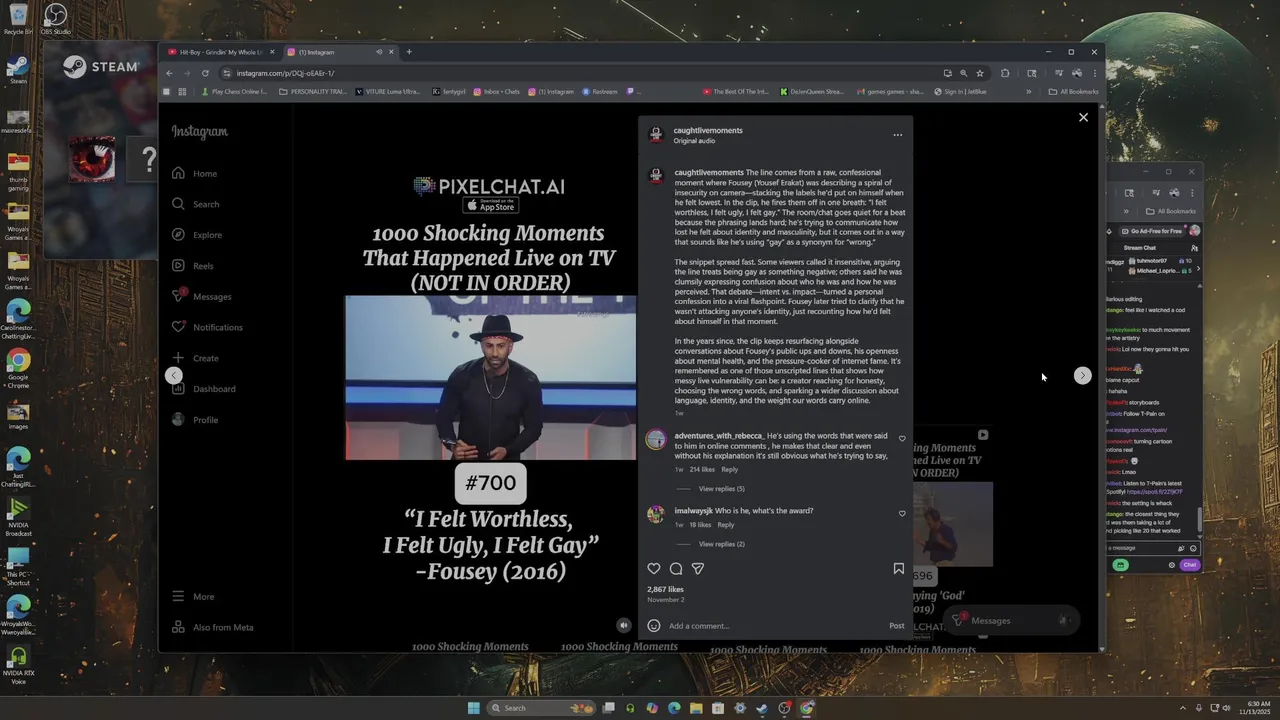Close the post overlay with X

pos(1083,117)
